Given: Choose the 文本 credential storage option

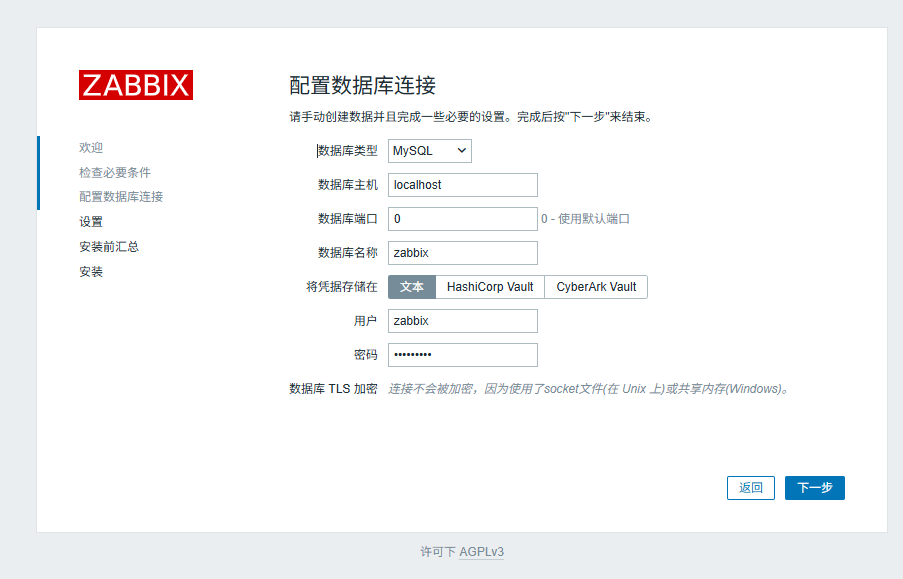Looking at the screenshot, I should click(412, 287).
